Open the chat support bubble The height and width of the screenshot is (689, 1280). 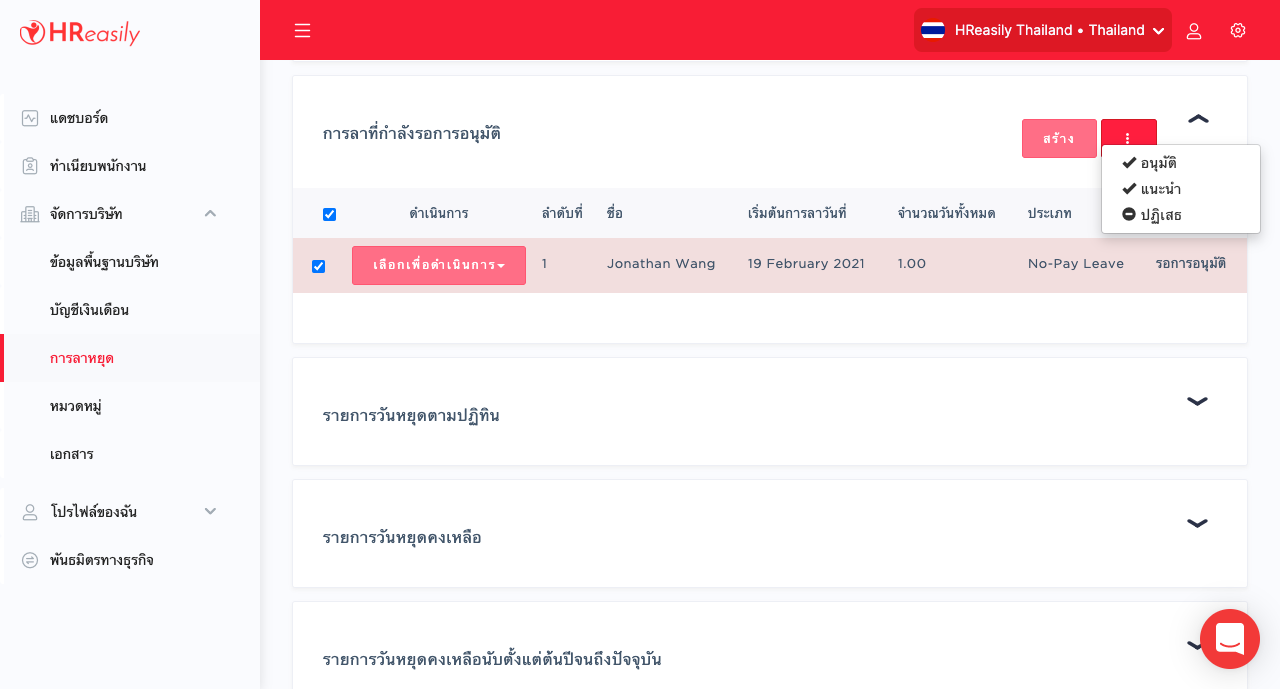pyautogui.click(x=1230, y=639)
